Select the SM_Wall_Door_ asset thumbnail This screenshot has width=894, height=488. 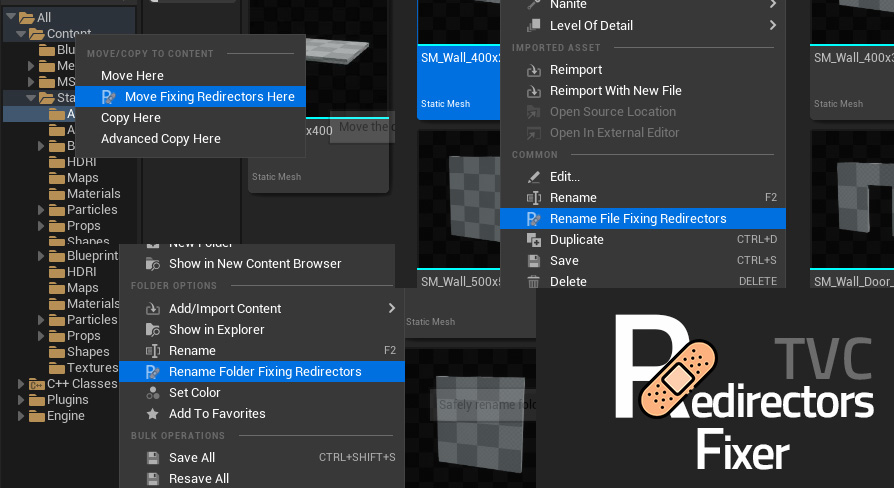click(x=852, y=200)
